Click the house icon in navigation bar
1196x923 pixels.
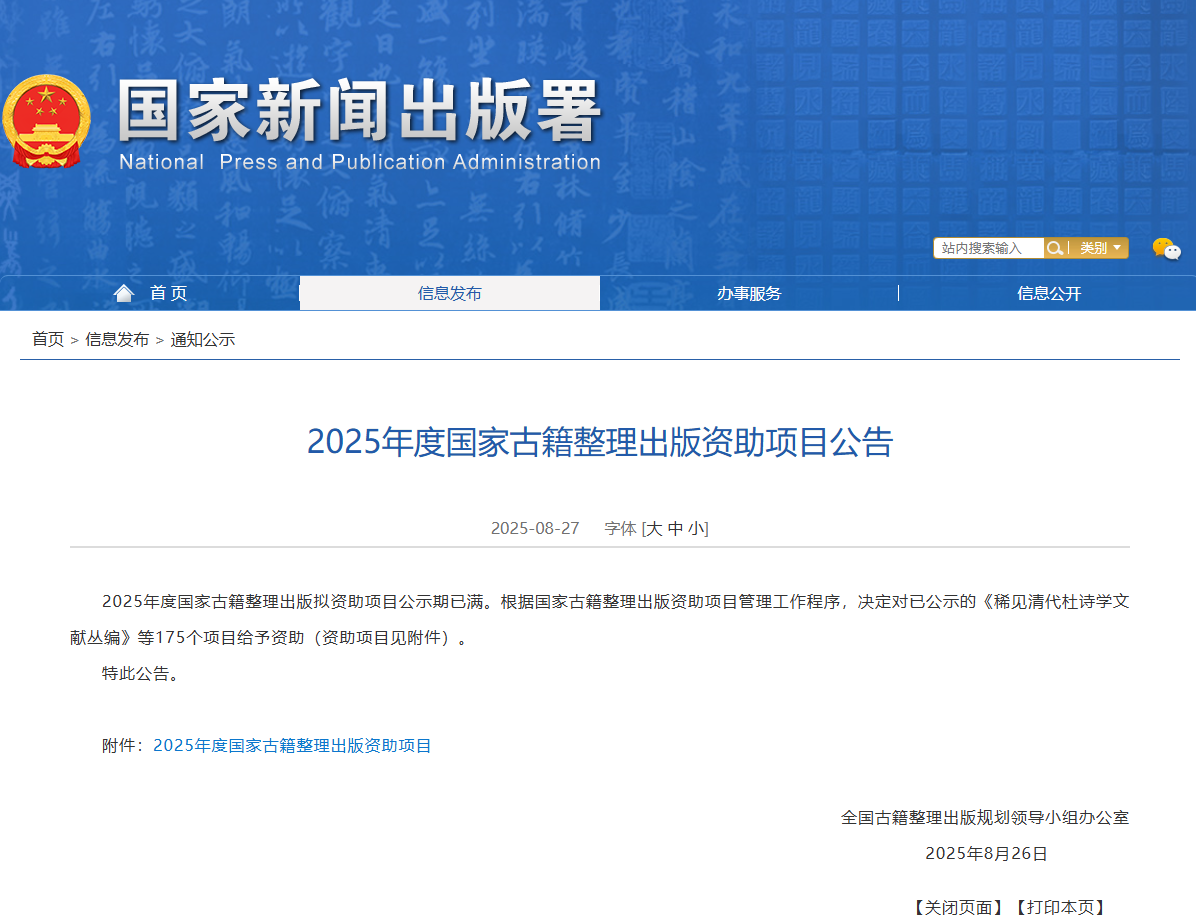[124, 293]
